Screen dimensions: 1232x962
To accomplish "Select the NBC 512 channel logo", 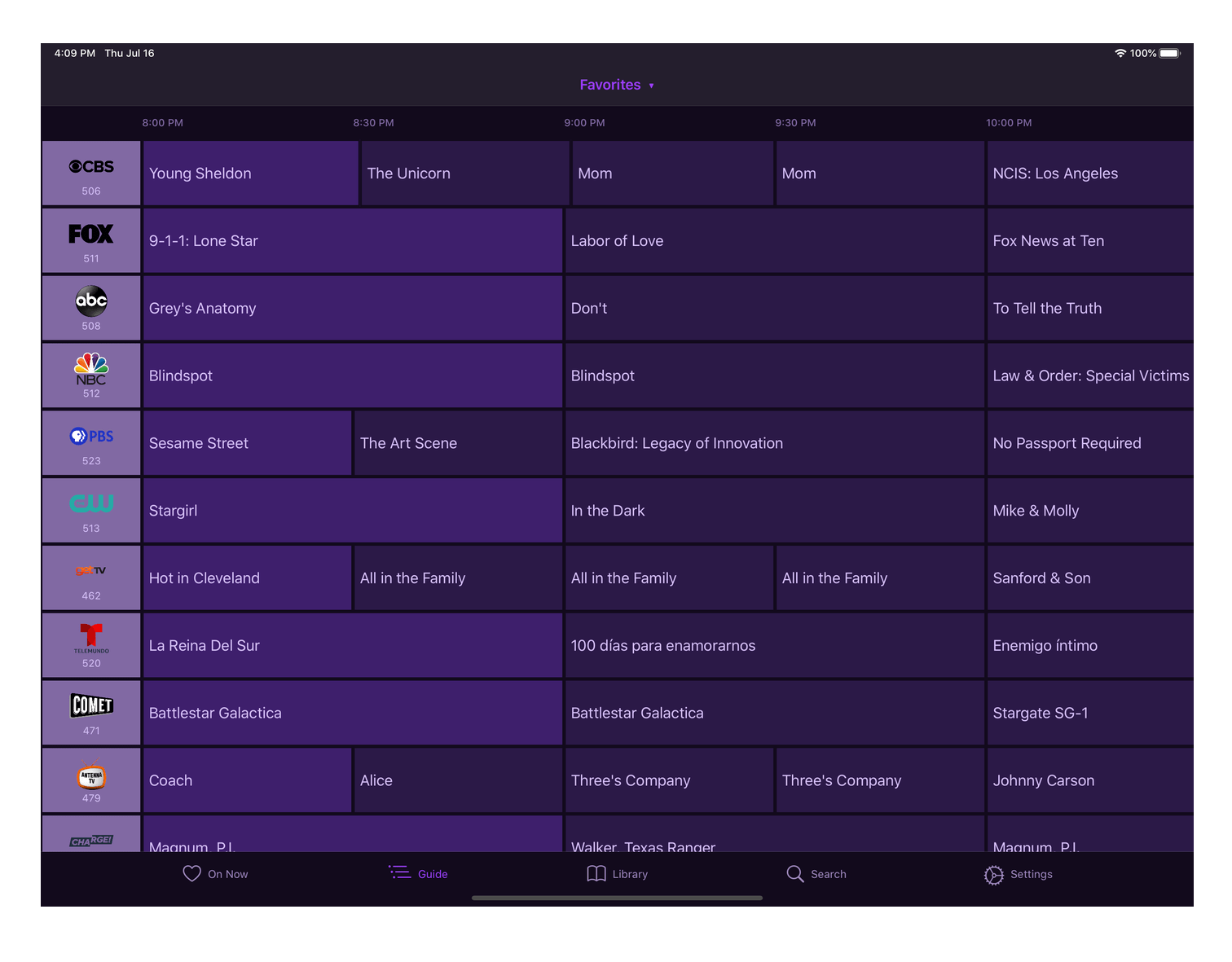I will coord(91,369).
